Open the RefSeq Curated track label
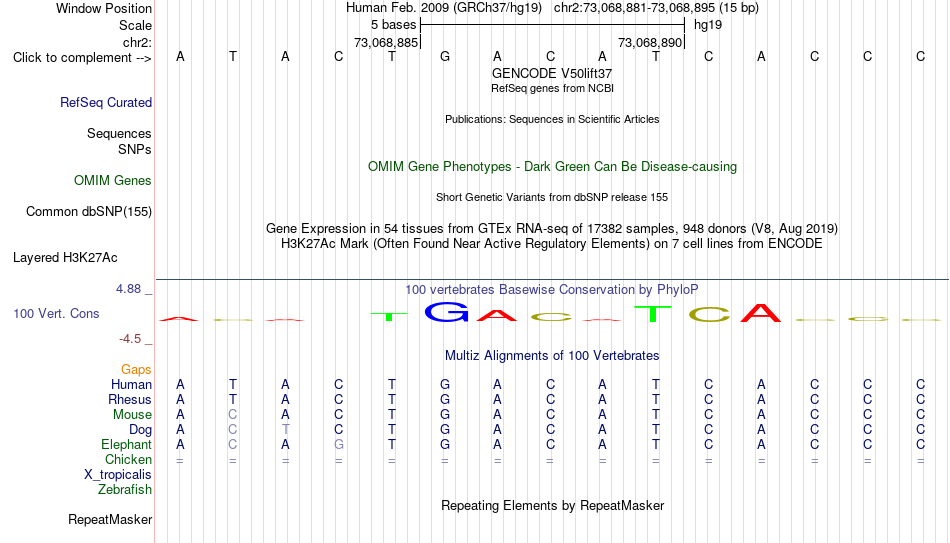Image resolution: width=950 pixels, height=543 pixels. tap(106, 102)
